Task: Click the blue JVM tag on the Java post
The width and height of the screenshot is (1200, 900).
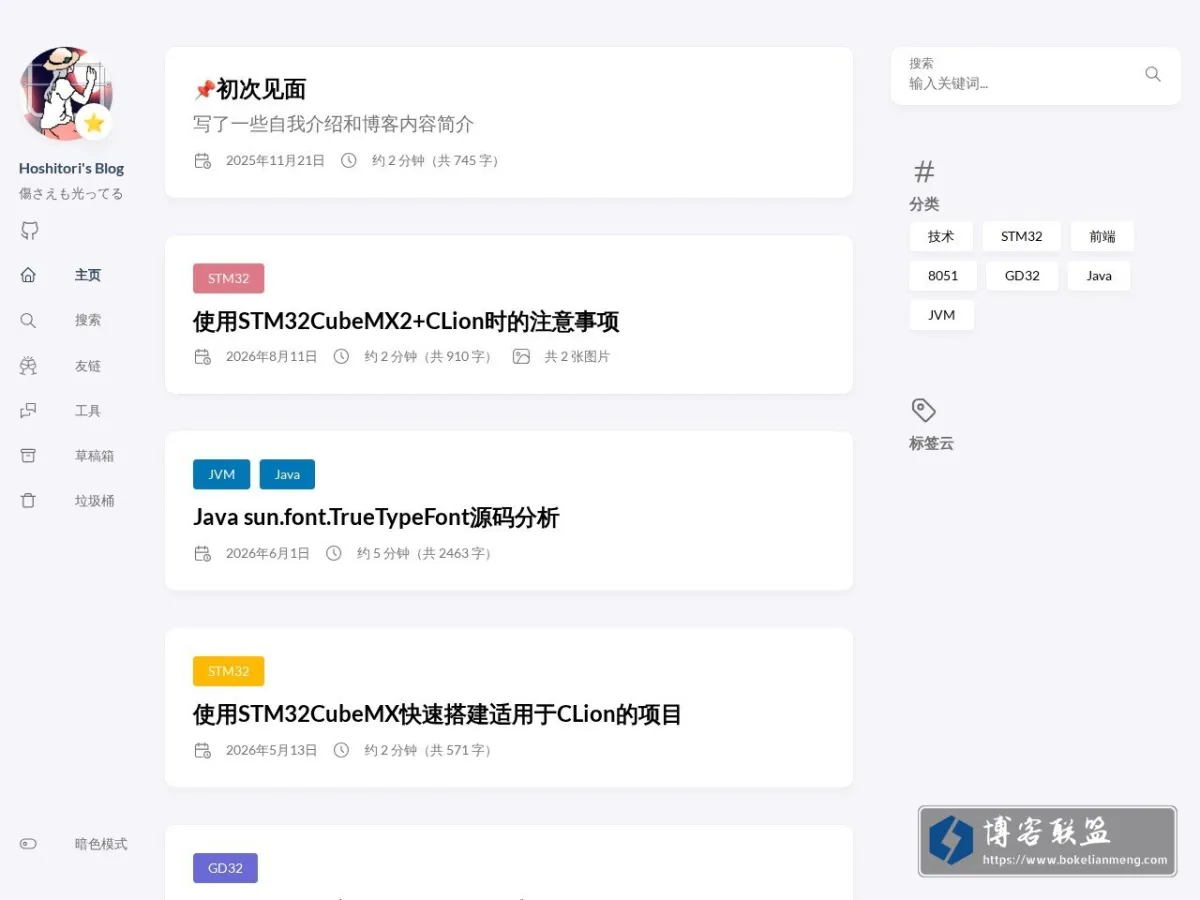Action: click(x=222, y=474)
